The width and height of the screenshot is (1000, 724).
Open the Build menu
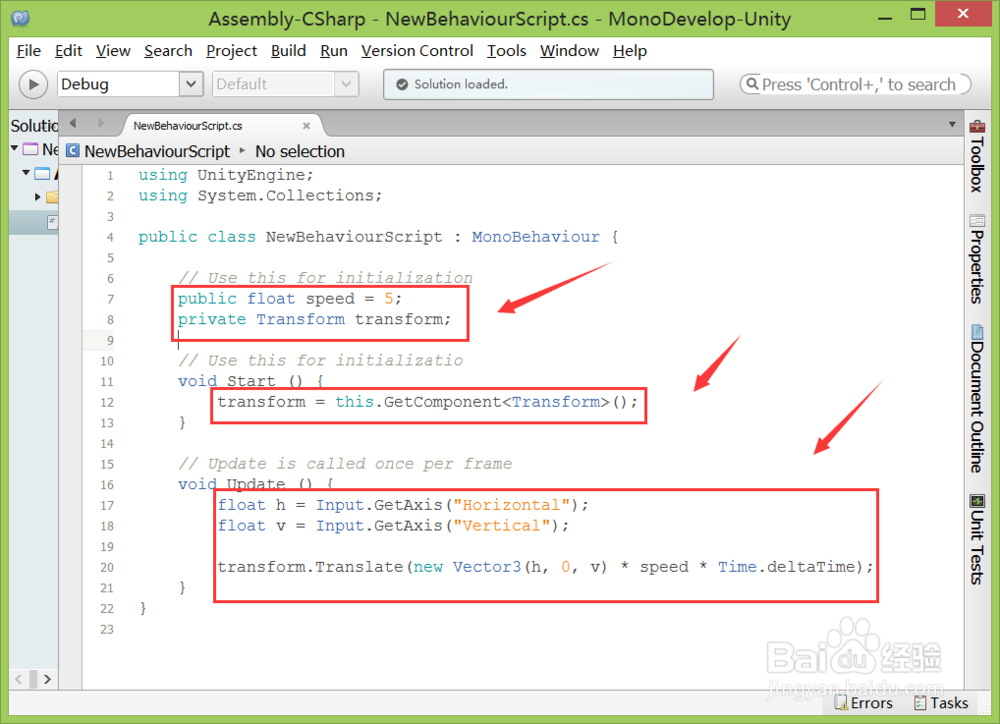pos(288,51)
